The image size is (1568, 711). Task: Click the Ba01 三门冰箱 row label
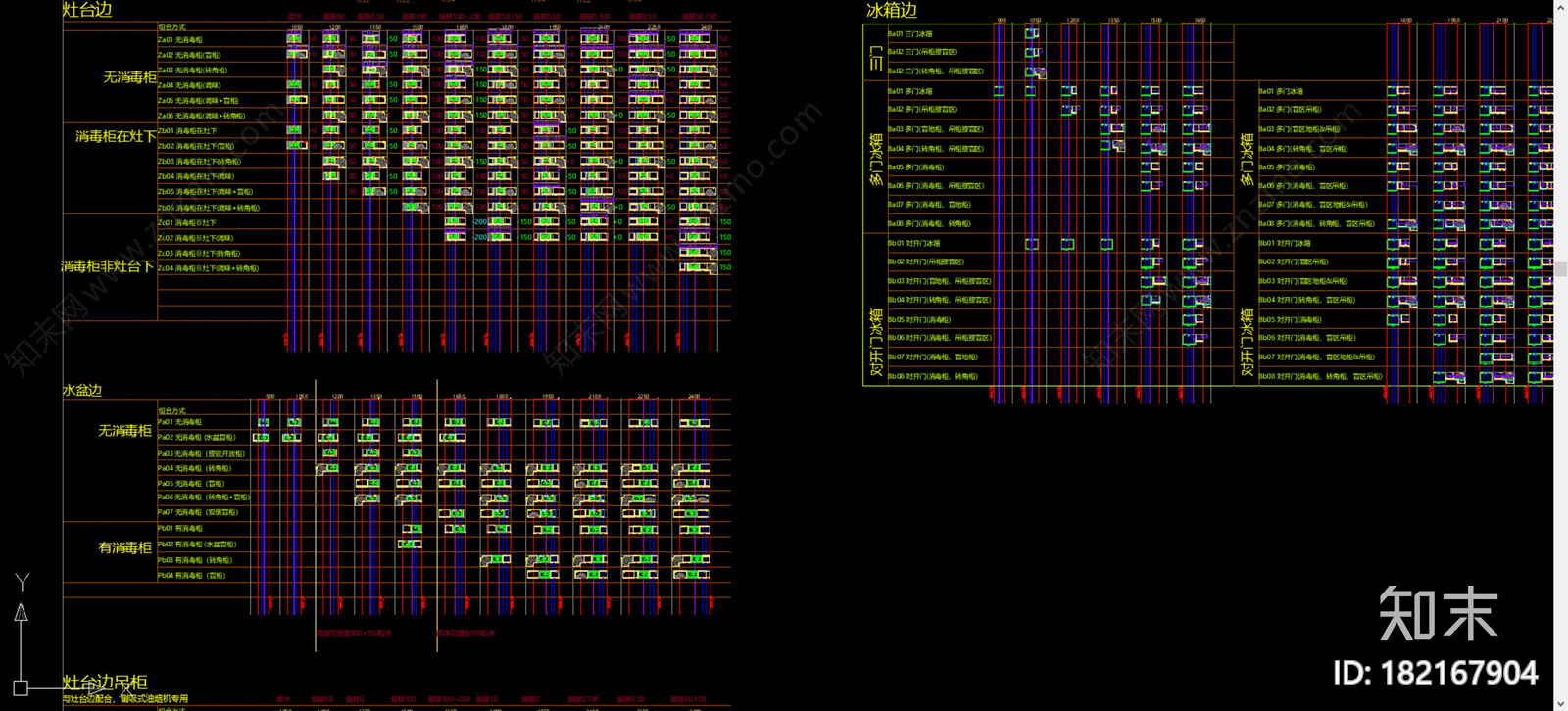(x=909, y=34)
